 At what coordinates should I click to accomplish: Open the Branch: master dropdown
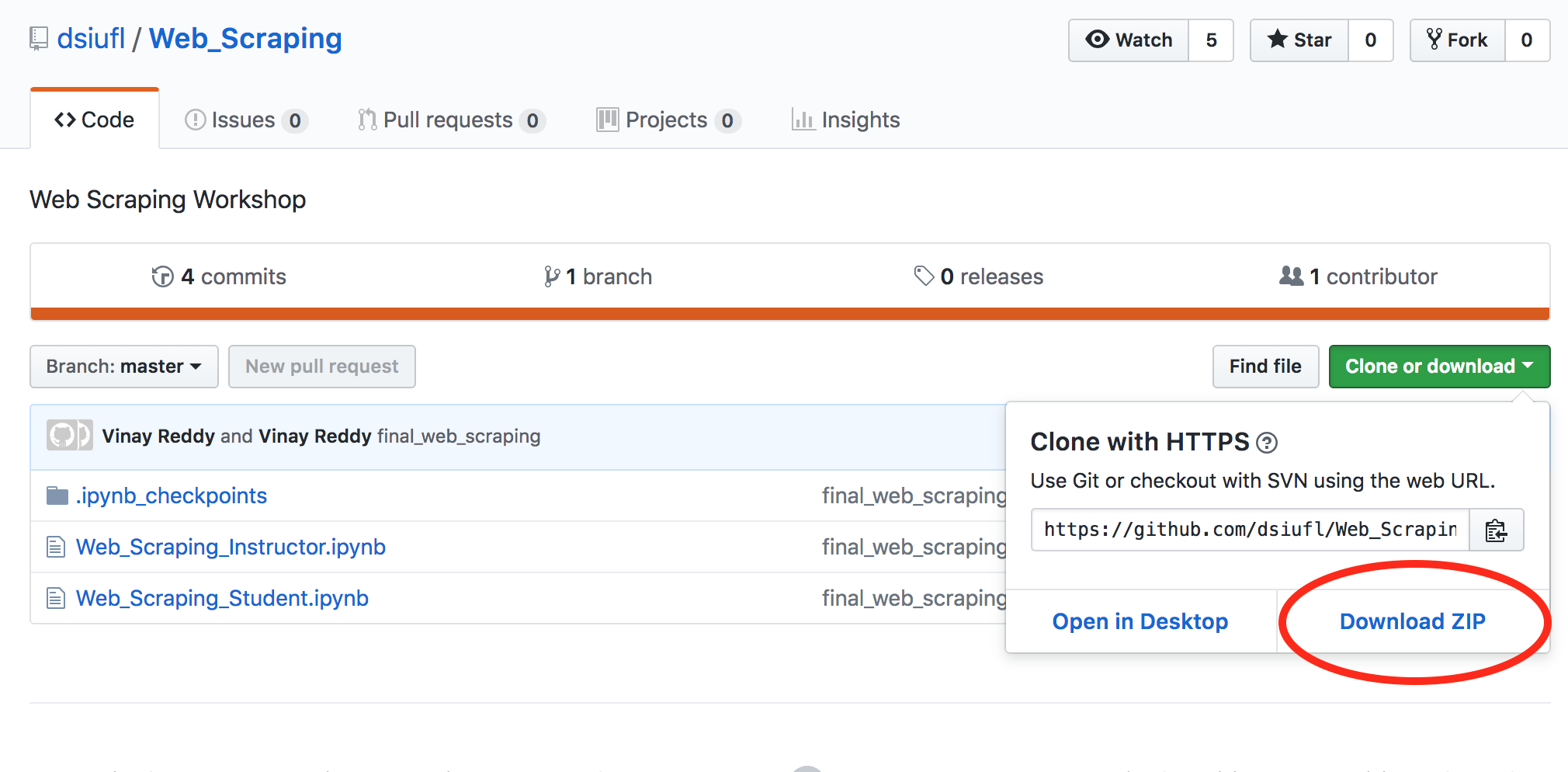(124, 367)
